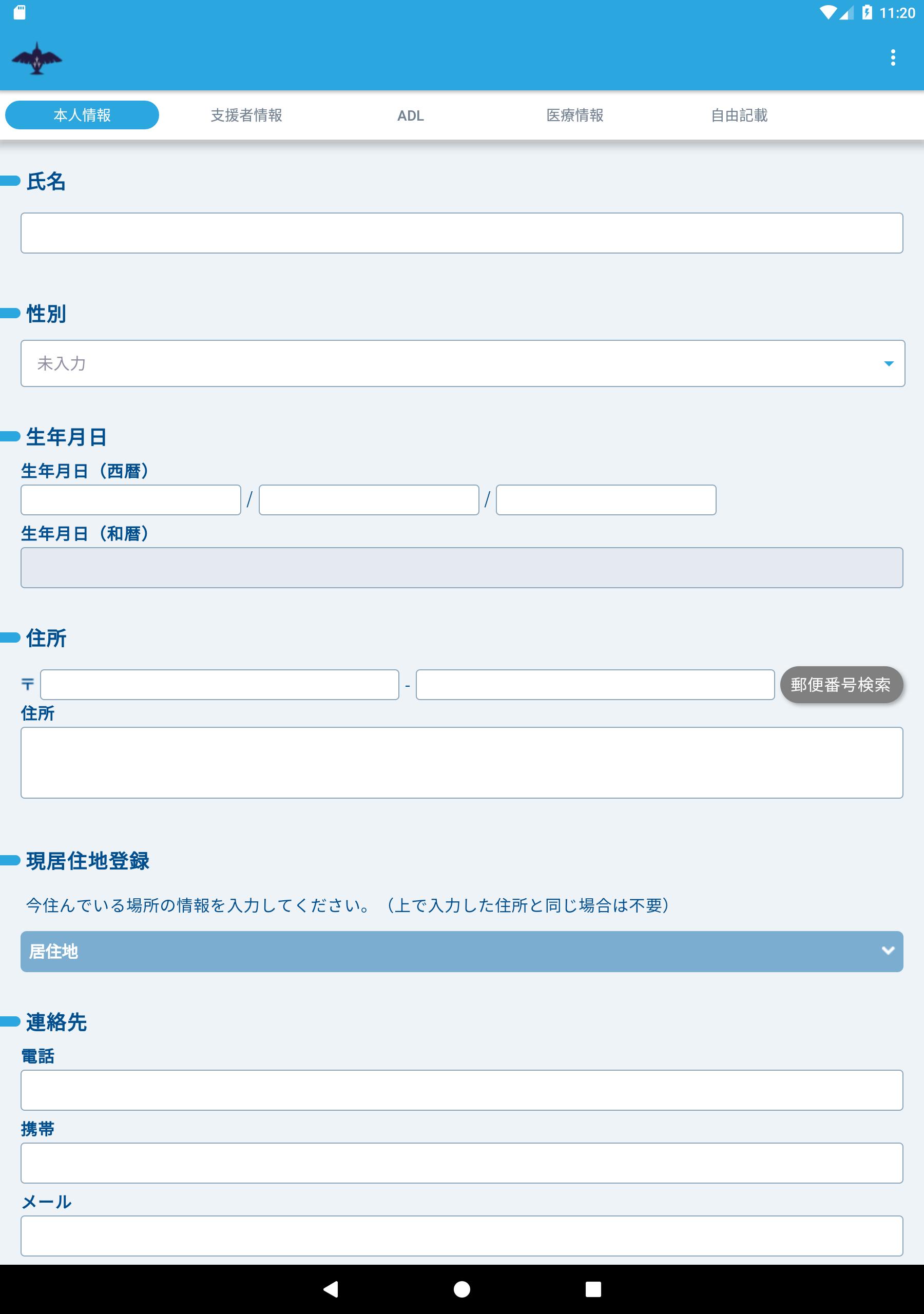Focus the 氏名 name input field
Viewport: 924px width, 1314px height.
462,233
